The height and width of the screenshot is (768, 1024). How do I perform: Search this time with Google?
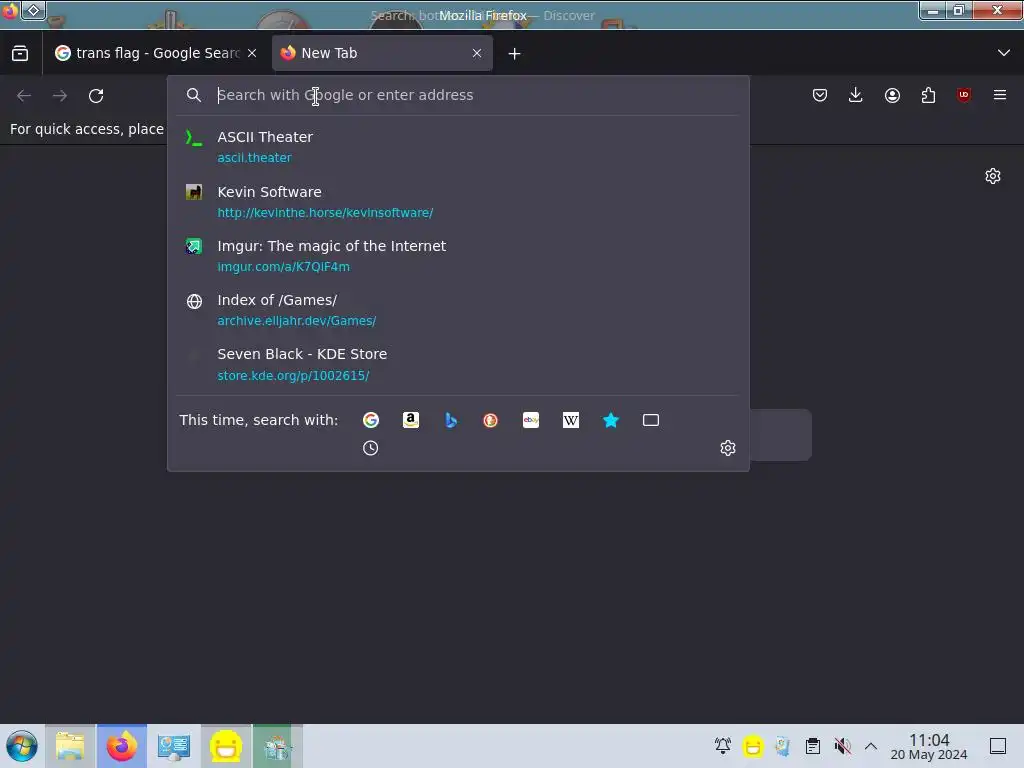[x=371, y=420]
